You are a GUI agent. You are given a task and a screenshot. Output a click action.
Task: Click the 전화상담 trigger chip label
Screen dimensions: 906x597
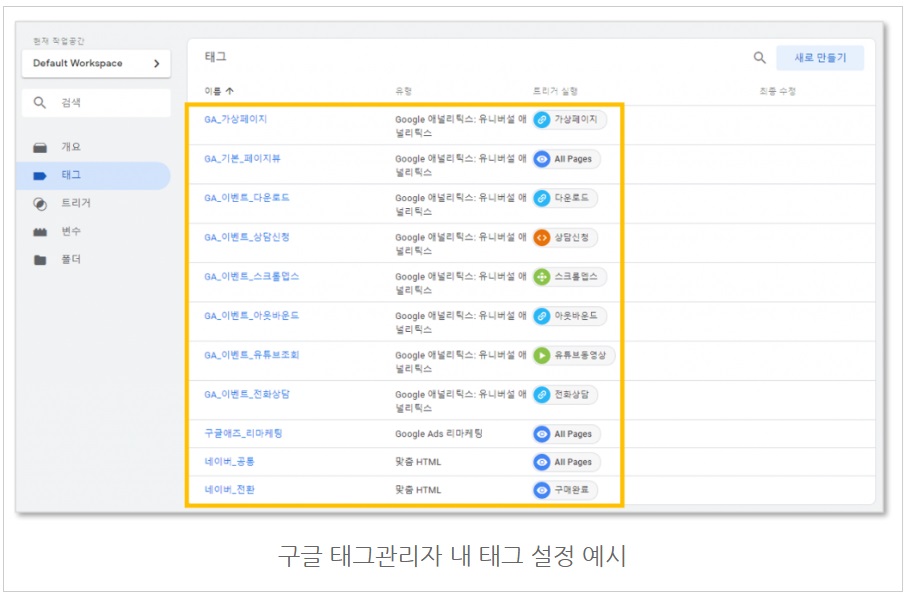[x=571, y=394]
